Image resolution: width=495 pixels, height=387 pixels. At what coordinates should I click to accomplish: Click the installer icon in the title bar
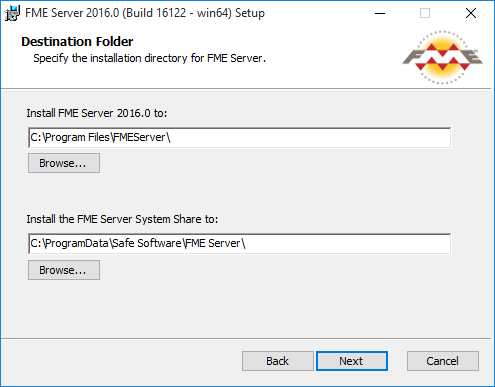pyautogui.click(x=12, y=13)
